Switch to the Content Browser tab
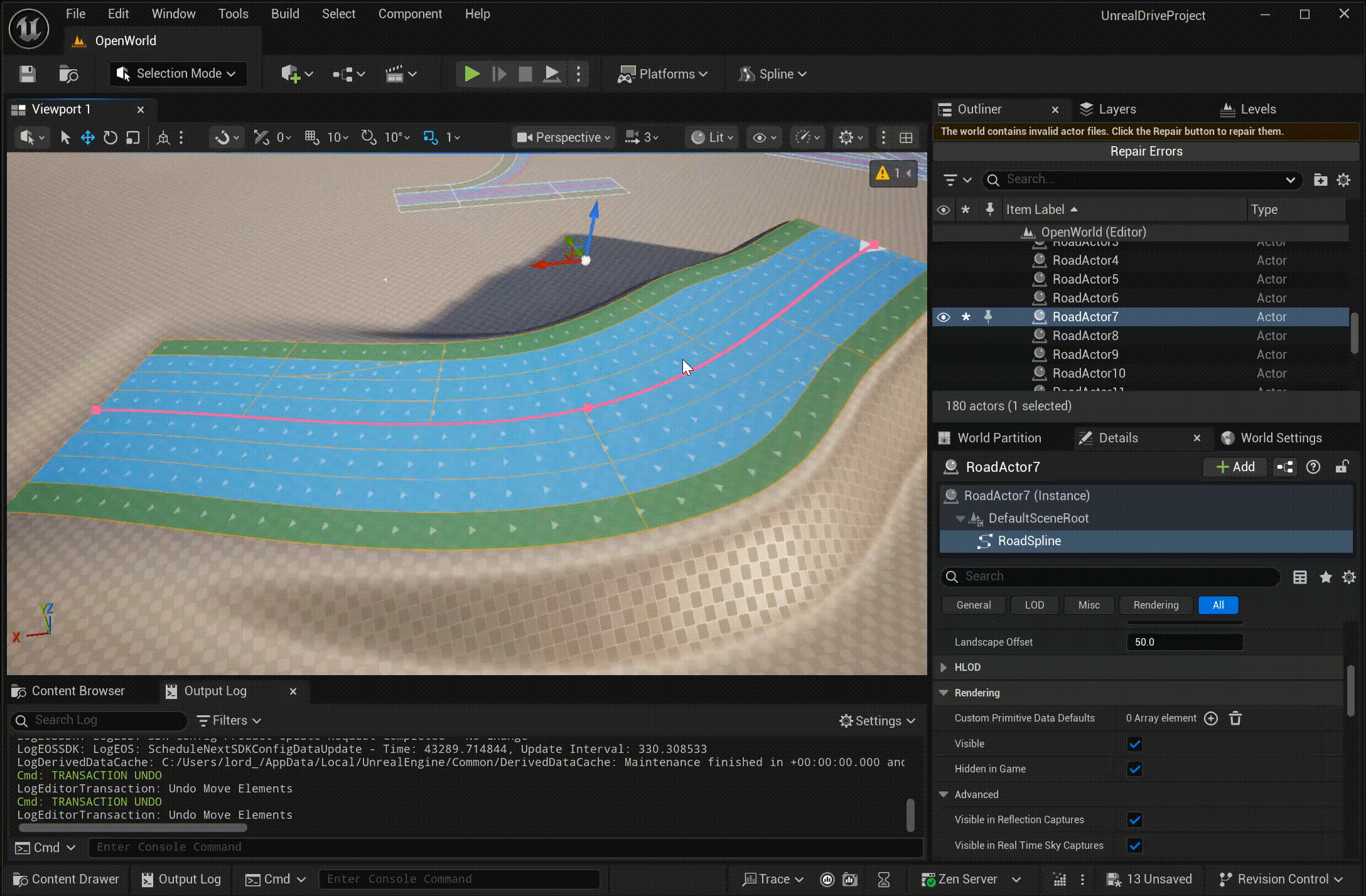1366x896 pixels. click(x=70, y=691)
